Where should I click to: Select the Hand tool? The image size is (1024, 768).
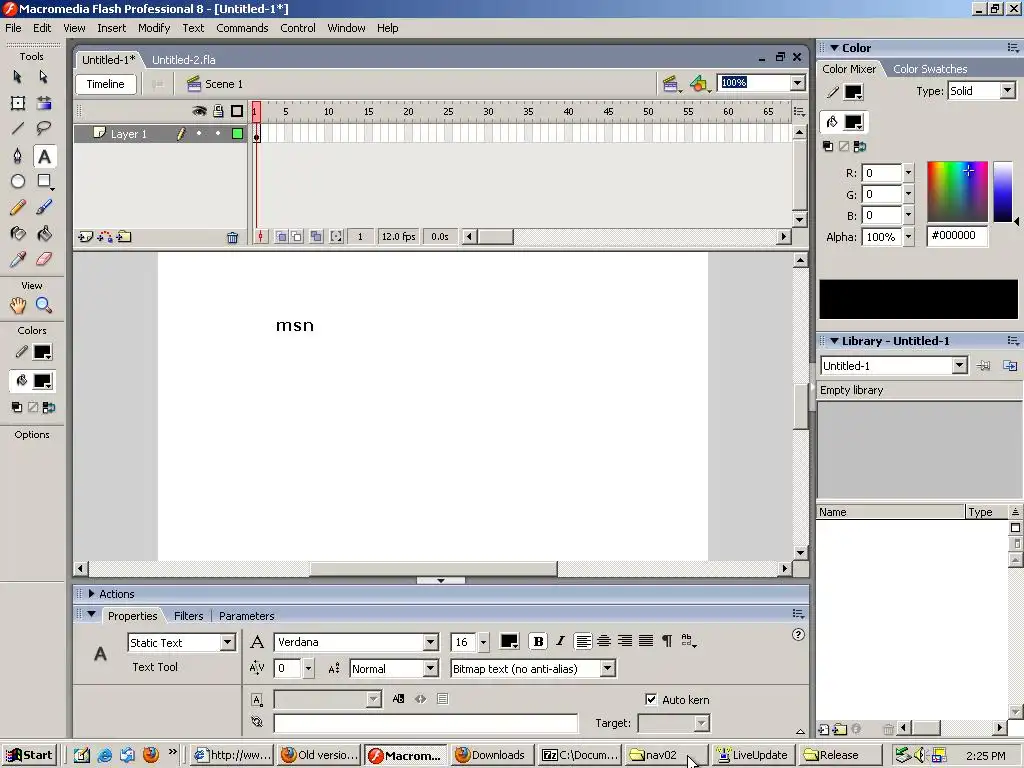tap(18, 305)
